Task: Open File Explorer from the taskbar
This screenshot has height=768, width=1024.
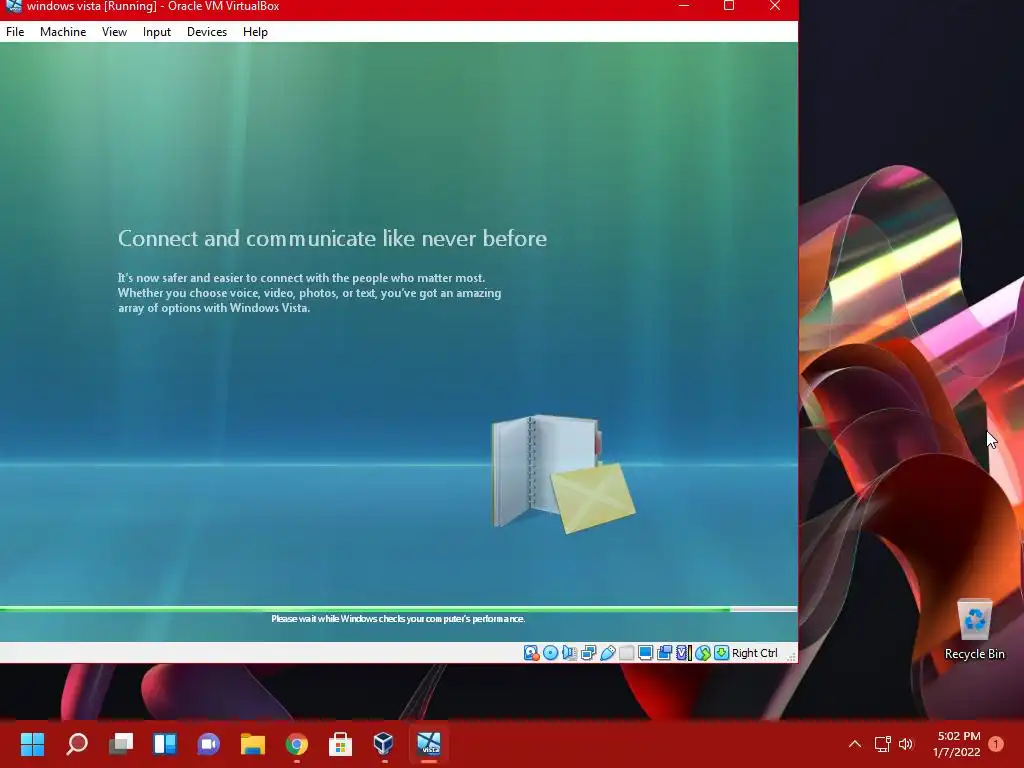Action: click(x=253, y=744)
